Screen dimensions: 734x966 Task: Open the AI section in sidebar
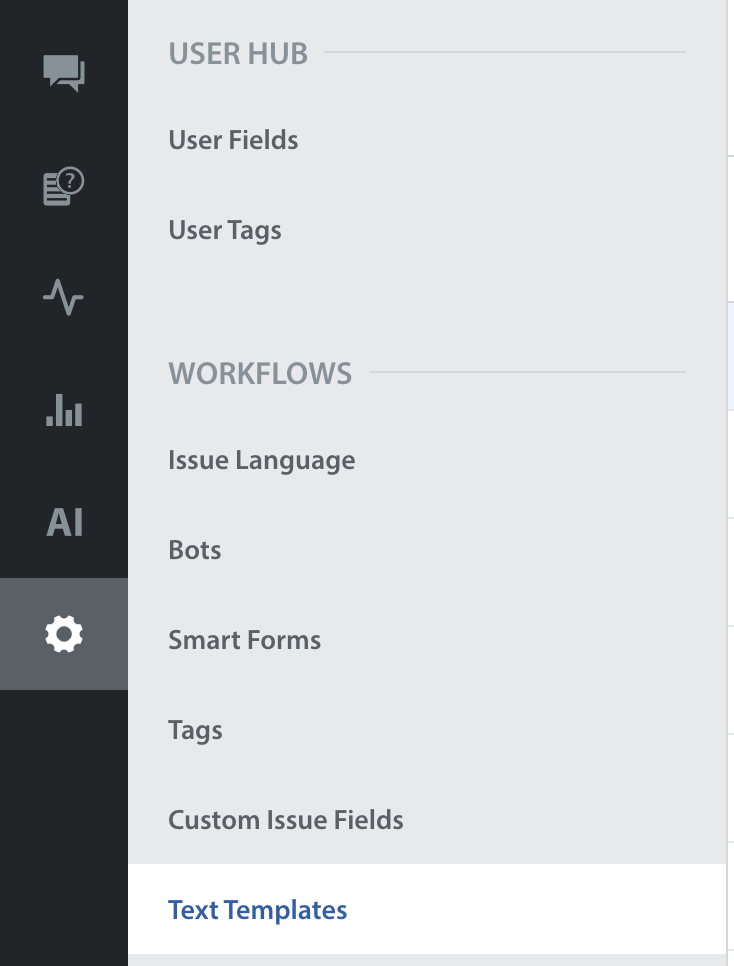64,522
